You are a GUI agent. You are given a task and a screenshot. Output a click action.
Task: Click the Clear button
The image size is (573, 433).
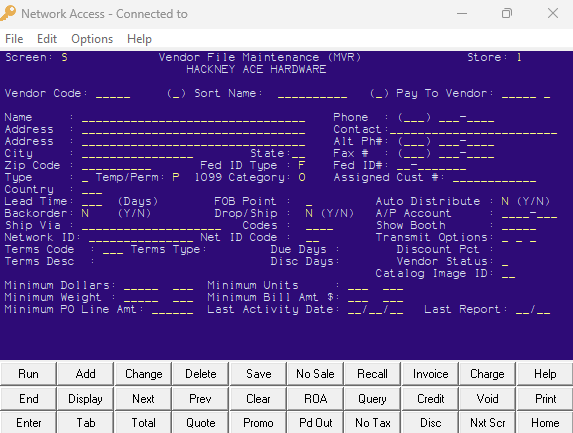pyautogui.click(x=258, y=399)
